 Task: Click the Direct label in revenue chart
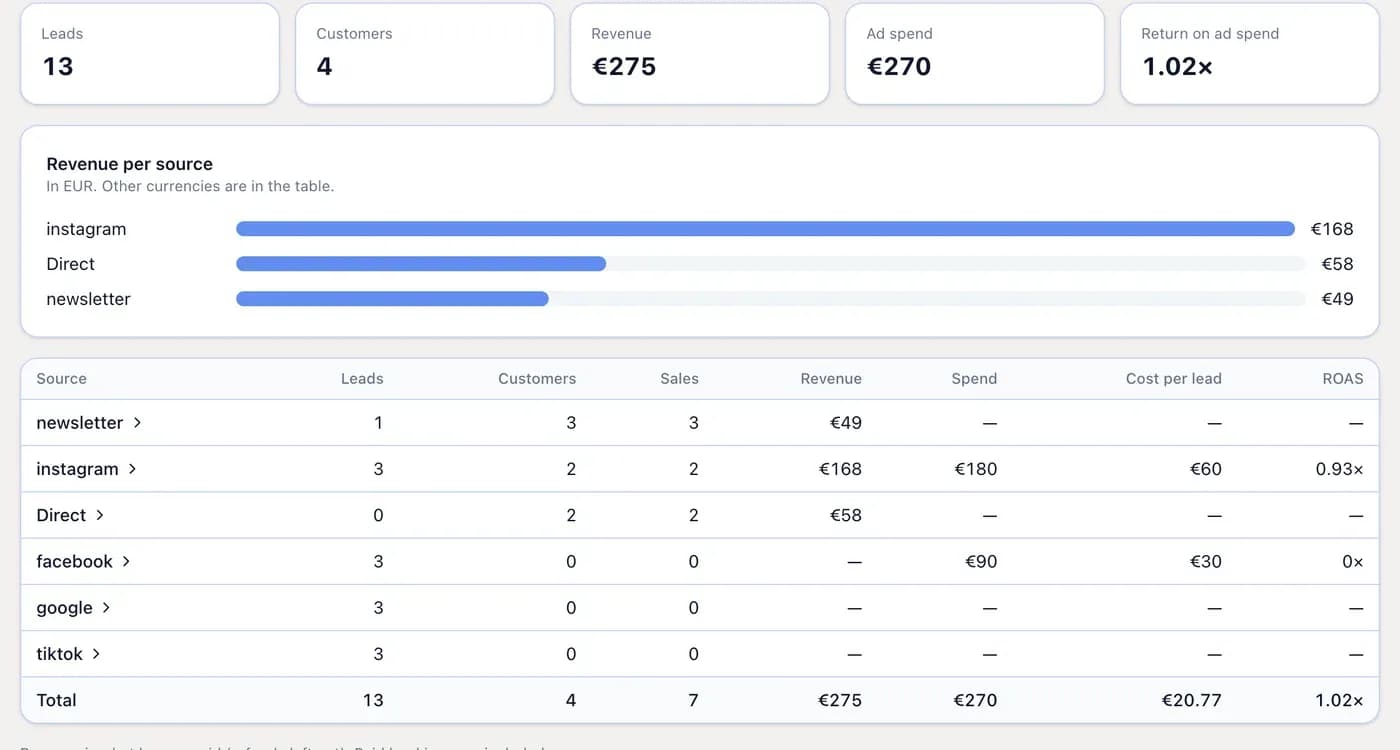[71, 264]
